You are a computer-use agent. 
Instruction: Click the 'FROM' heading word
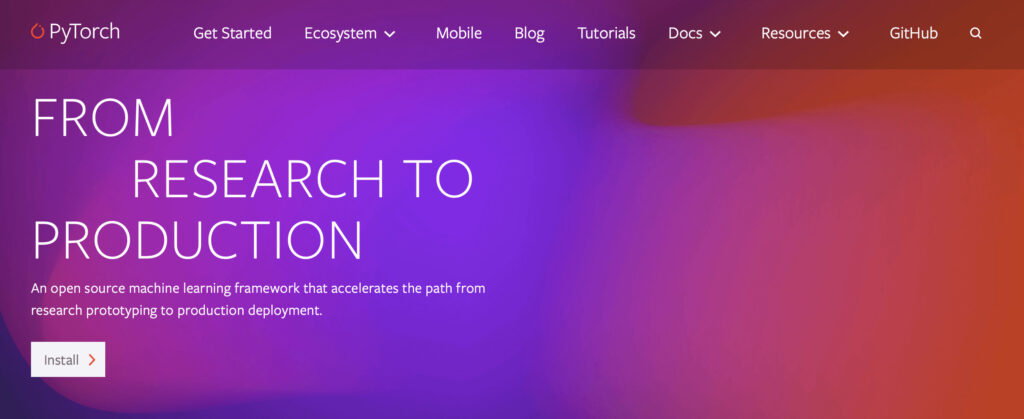tap(103, 117)
